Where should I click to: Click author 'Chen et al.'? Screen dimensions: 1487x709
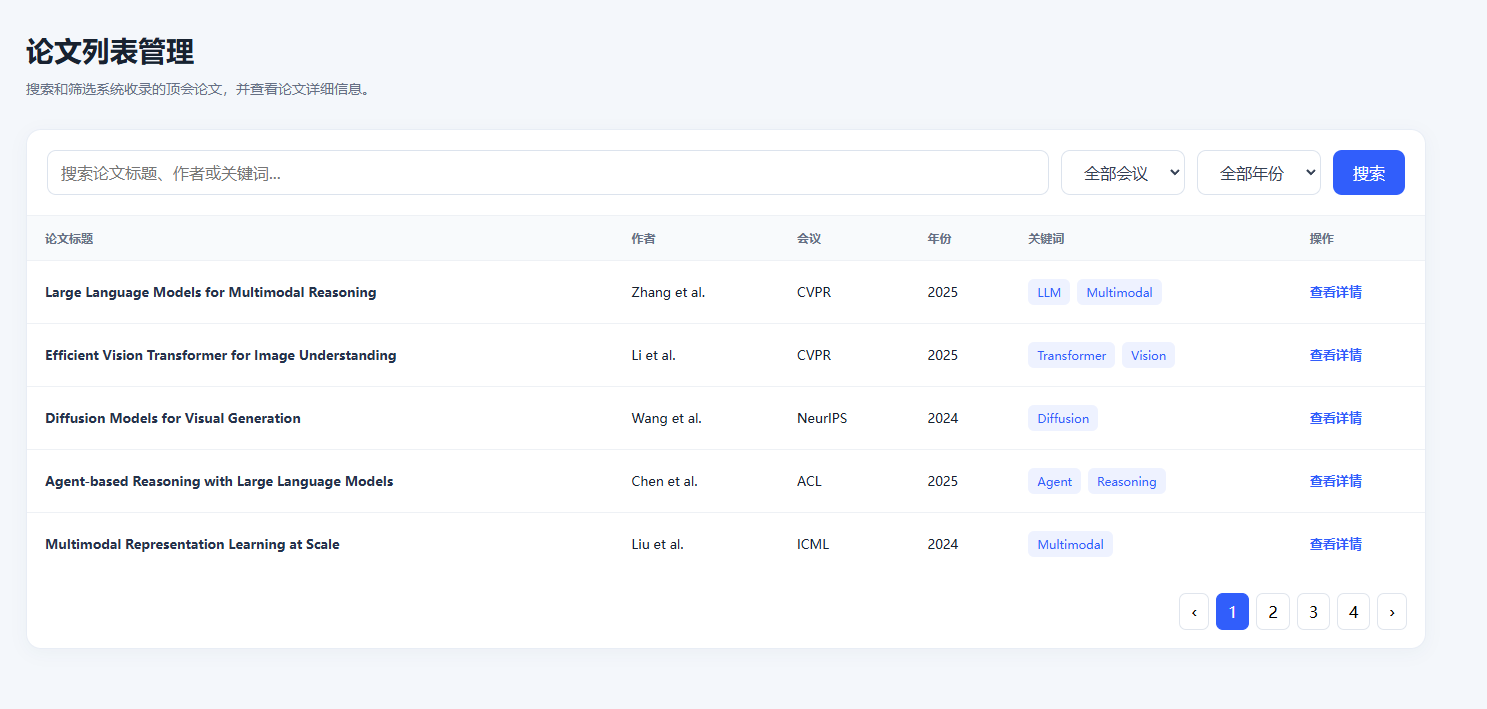pos(664,481)
